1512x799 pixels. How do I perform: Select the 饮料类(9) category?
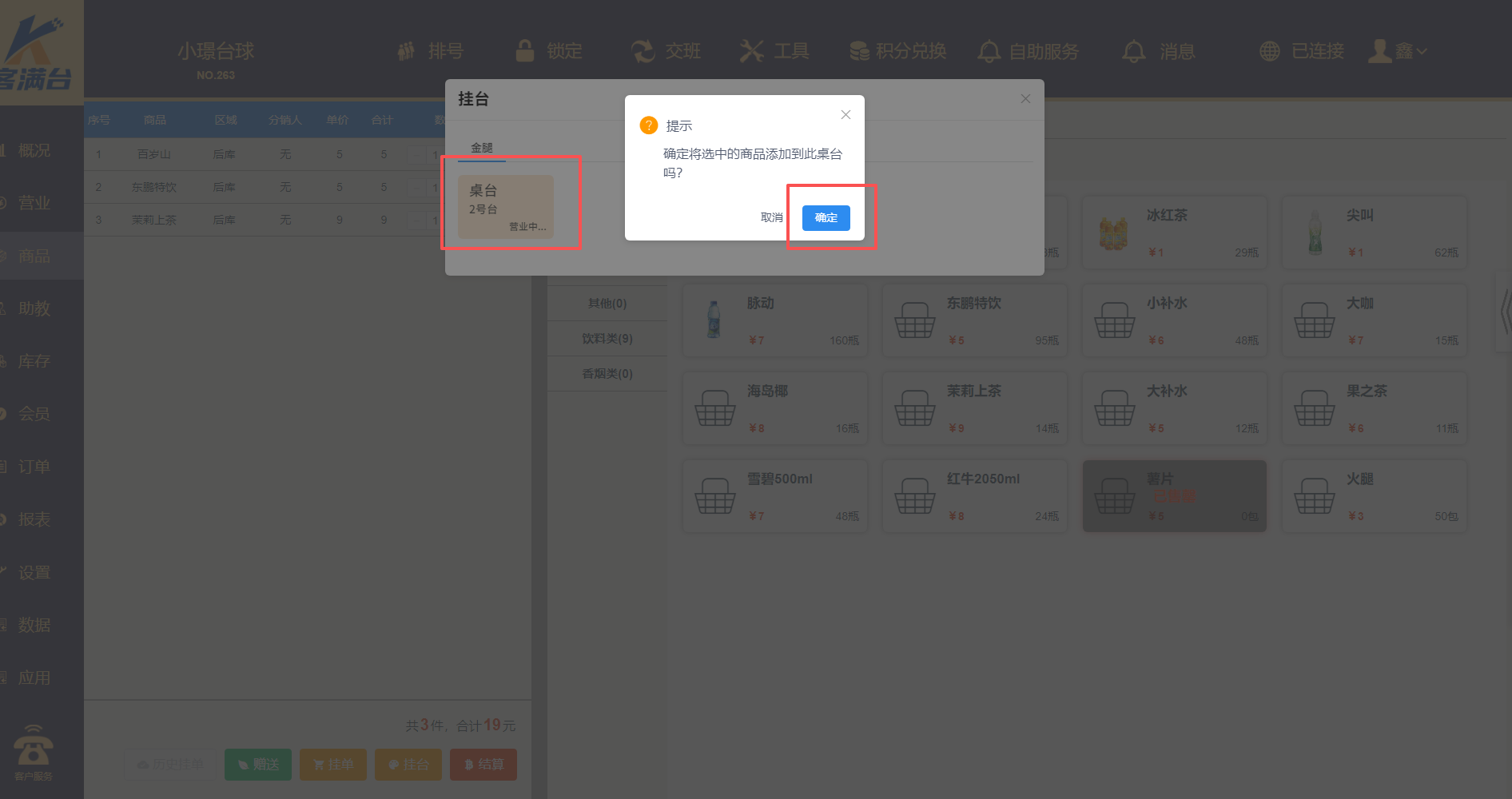coord(607,339)
